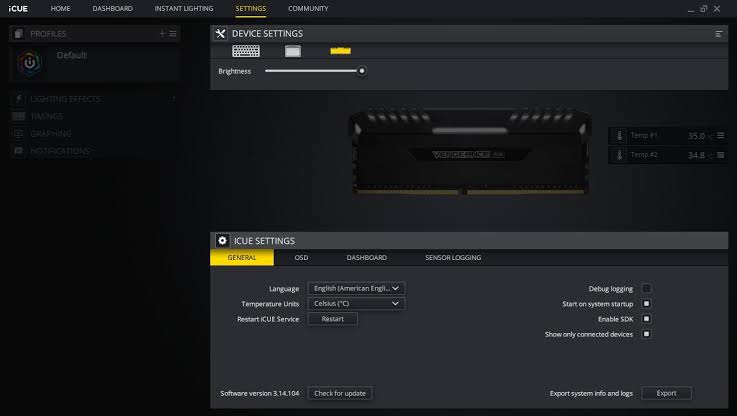The width and height of the screenshot is (737, 416).
Task: Click the Notifications chat icon
Action: tap(19, 151)
